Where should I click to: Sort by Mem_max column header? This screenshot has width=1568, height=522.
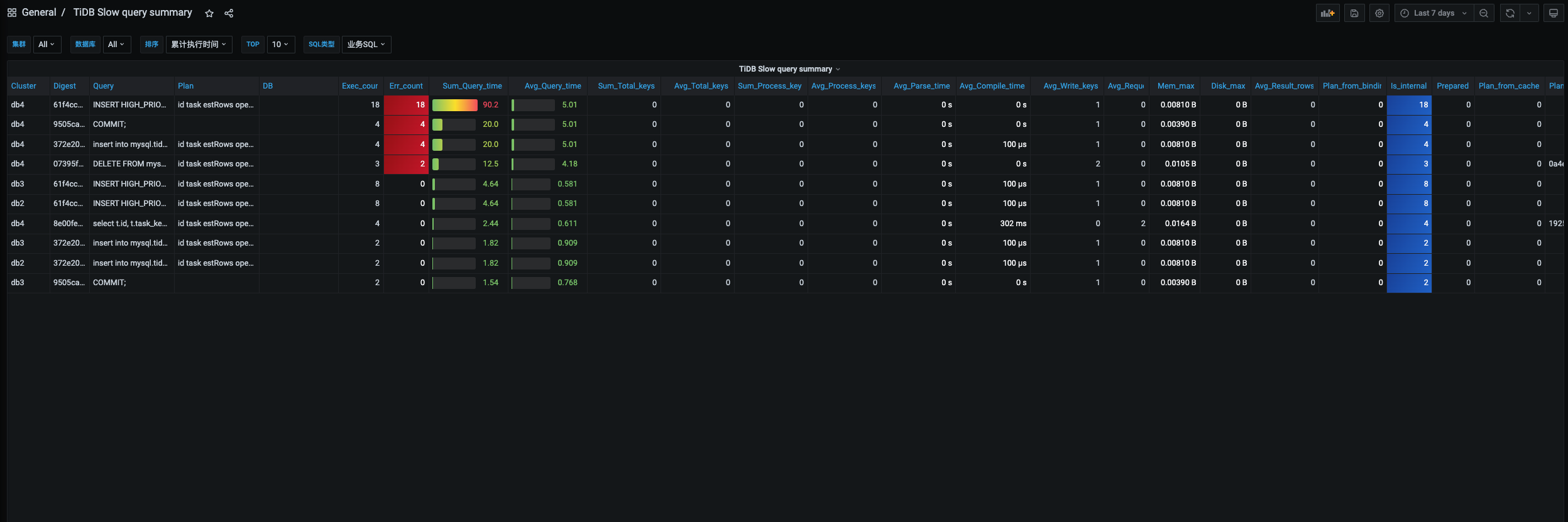[x=1176, y=86]
